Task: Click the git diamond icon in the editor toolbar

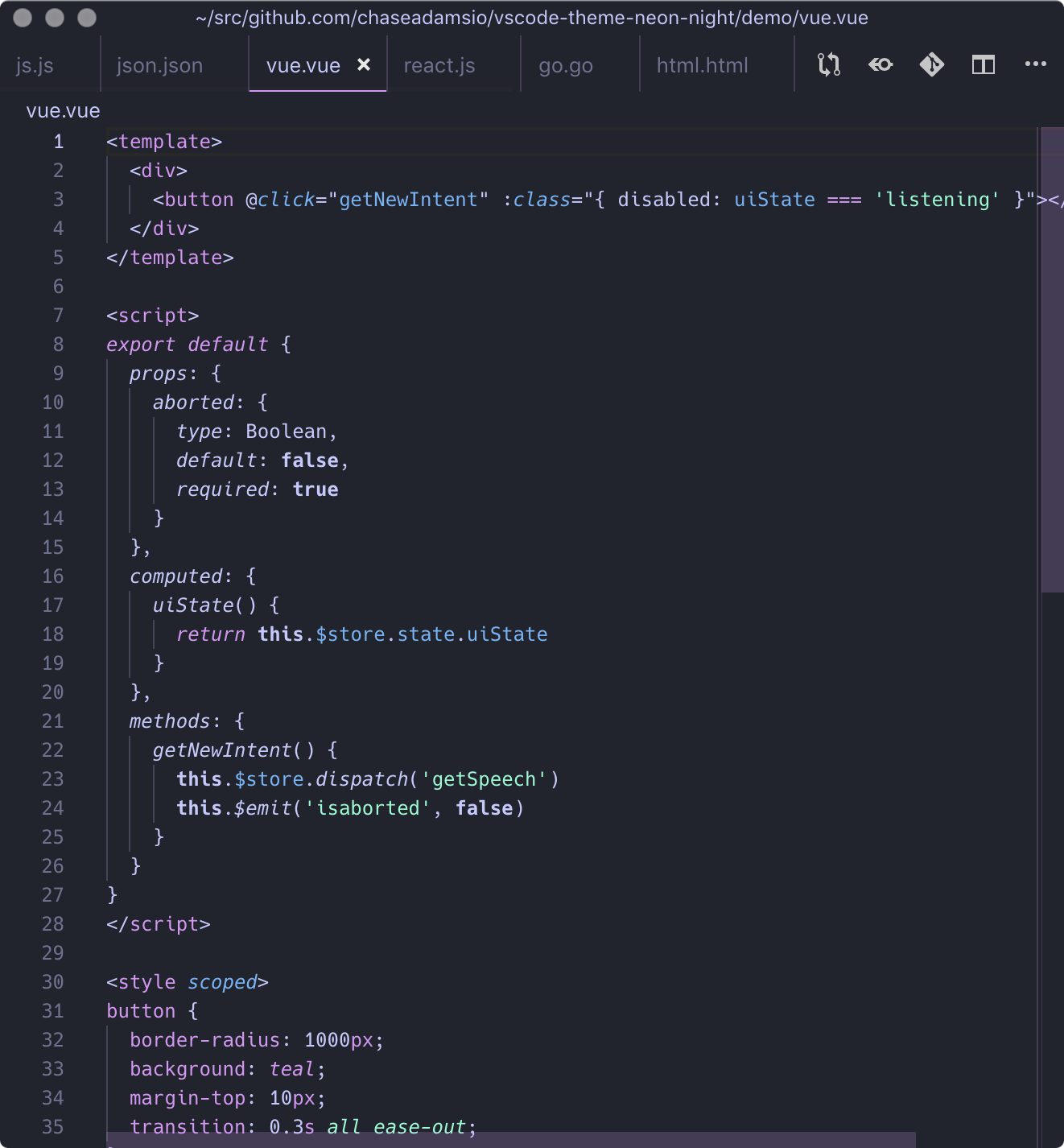Action: (x=932, y=64)
